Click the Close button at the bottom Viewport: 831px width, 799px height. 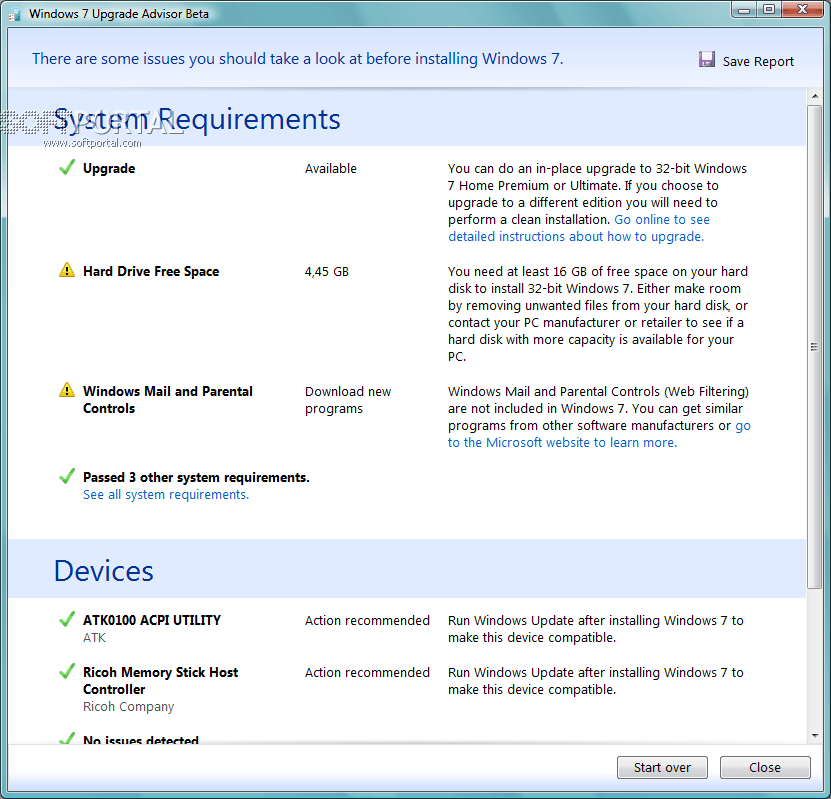pyautogui.click(x=765, y=767)
